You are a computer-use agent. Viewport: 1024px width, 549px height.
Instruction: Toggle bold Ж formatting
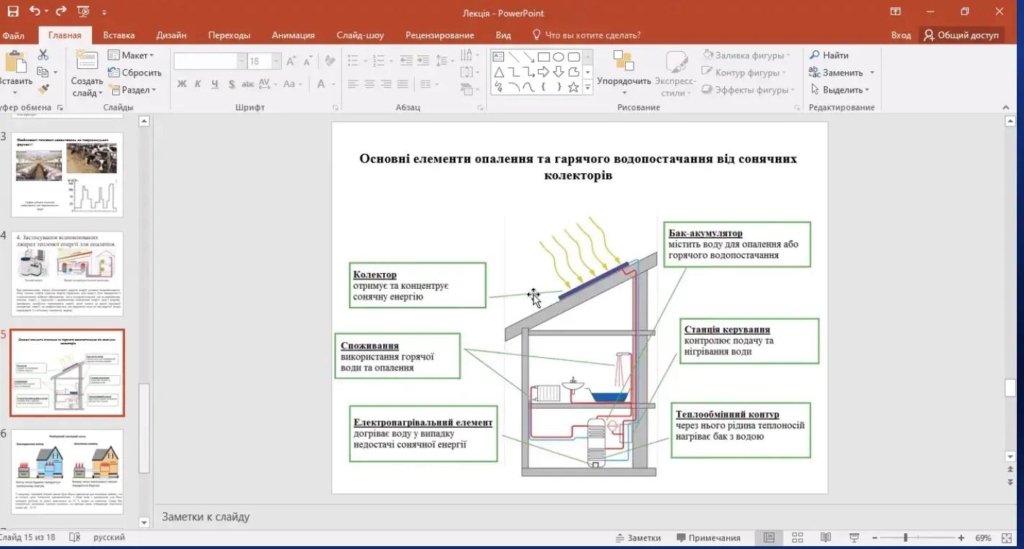pyautogui.click(x=182, y=84)
